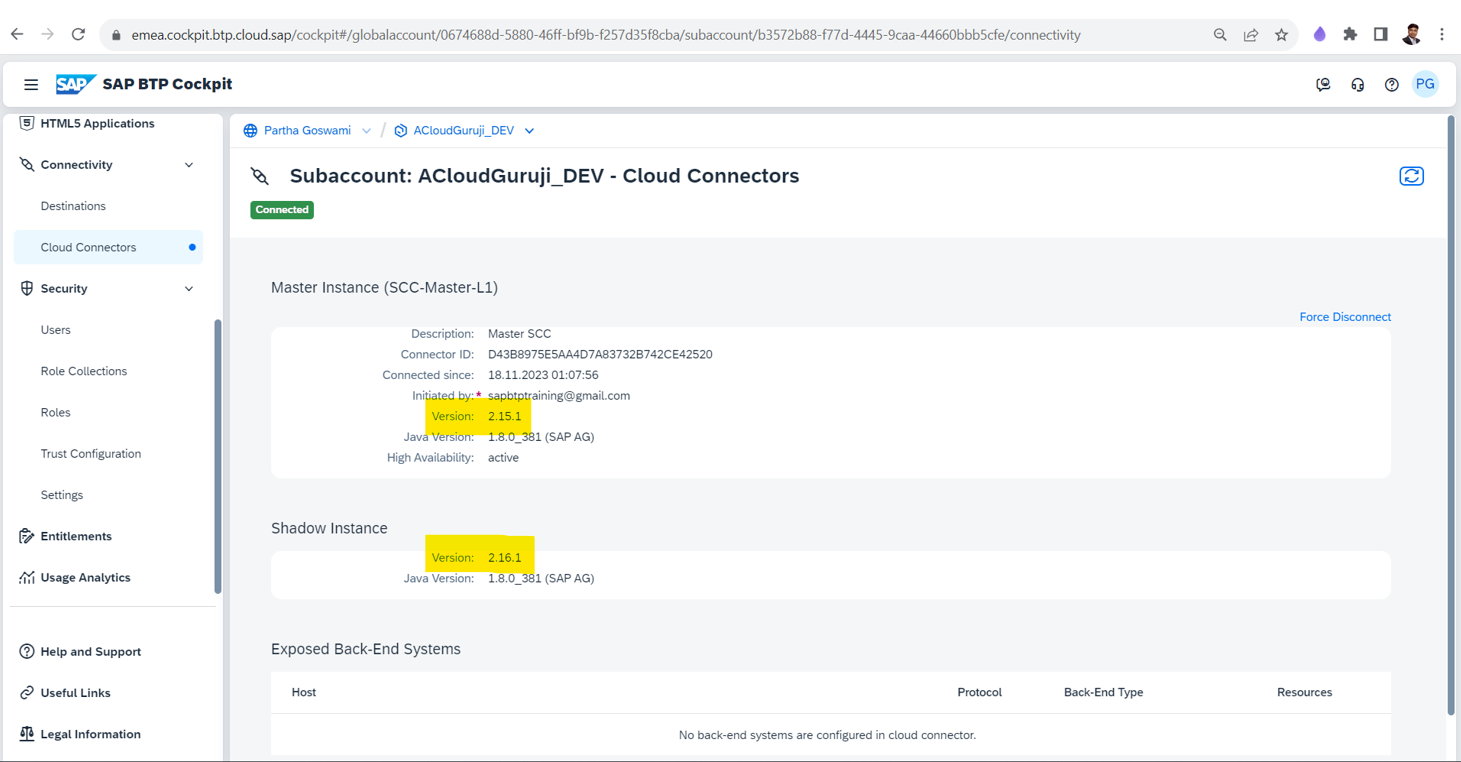Click the help question mark icon
The image size is (1461, 762).
point(1391,85)
